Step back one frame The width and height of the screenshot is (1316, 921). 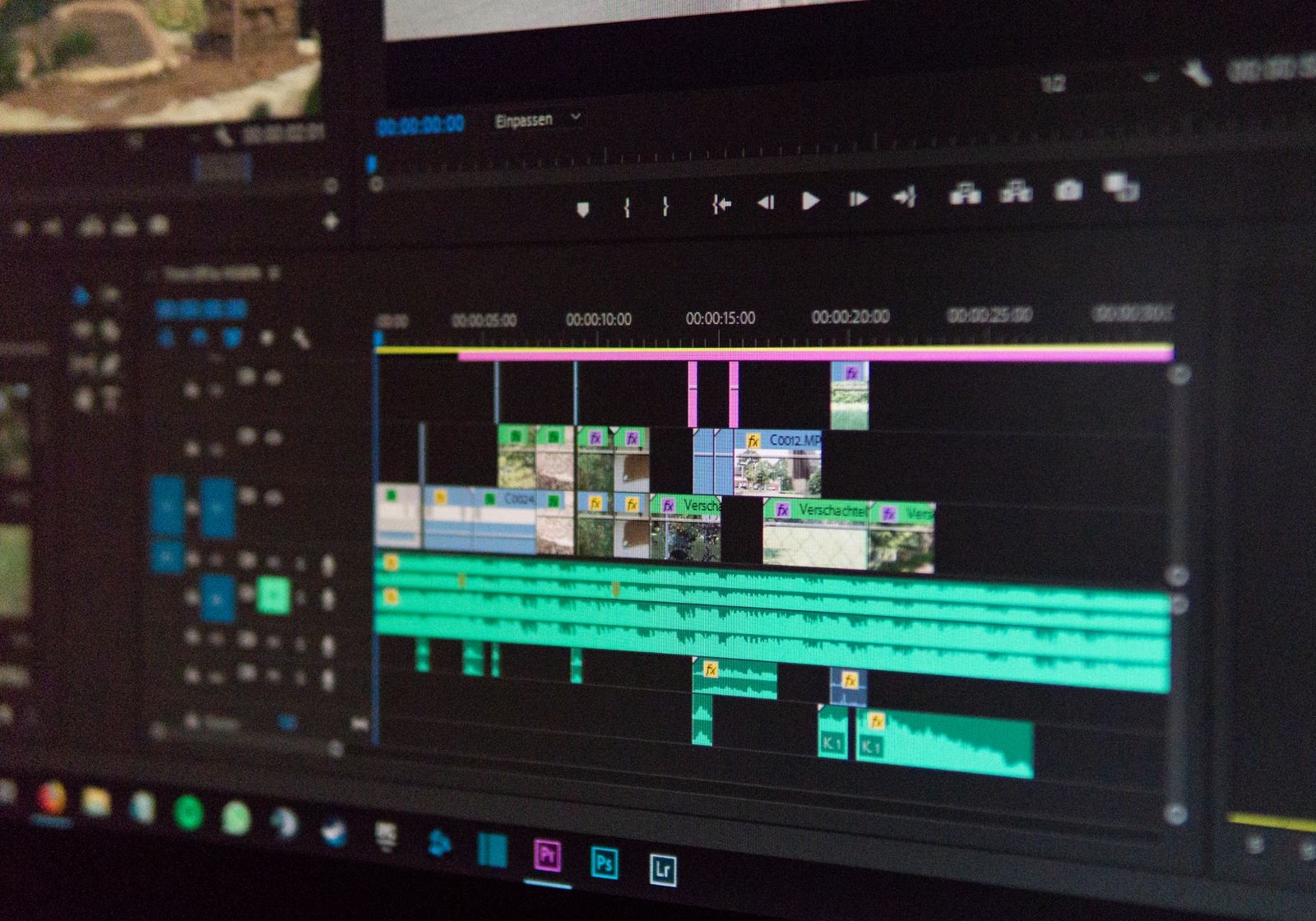[766, 202]
